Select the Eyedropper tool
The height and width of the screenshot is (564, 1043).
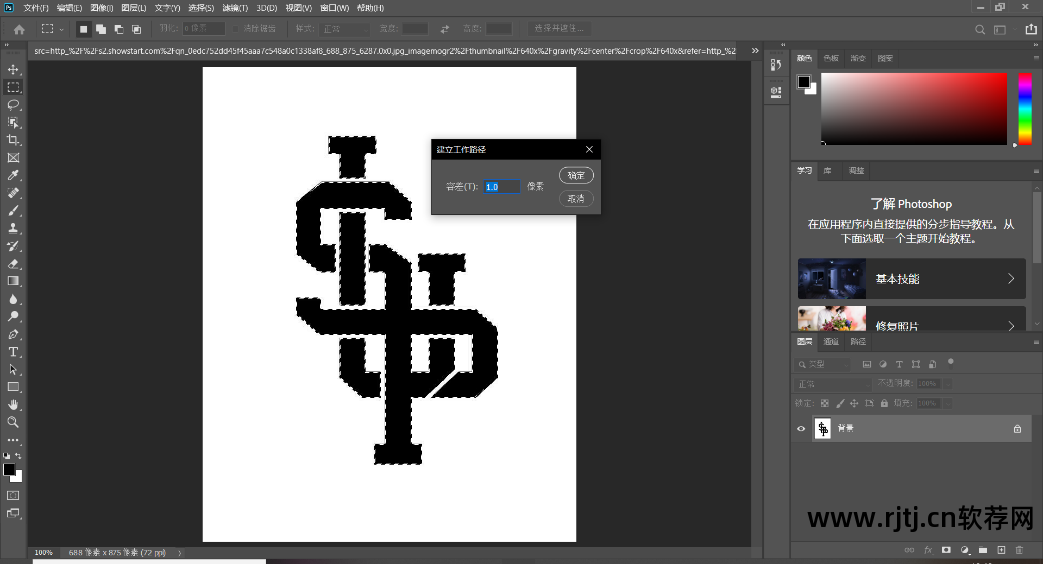coord(13,176)
